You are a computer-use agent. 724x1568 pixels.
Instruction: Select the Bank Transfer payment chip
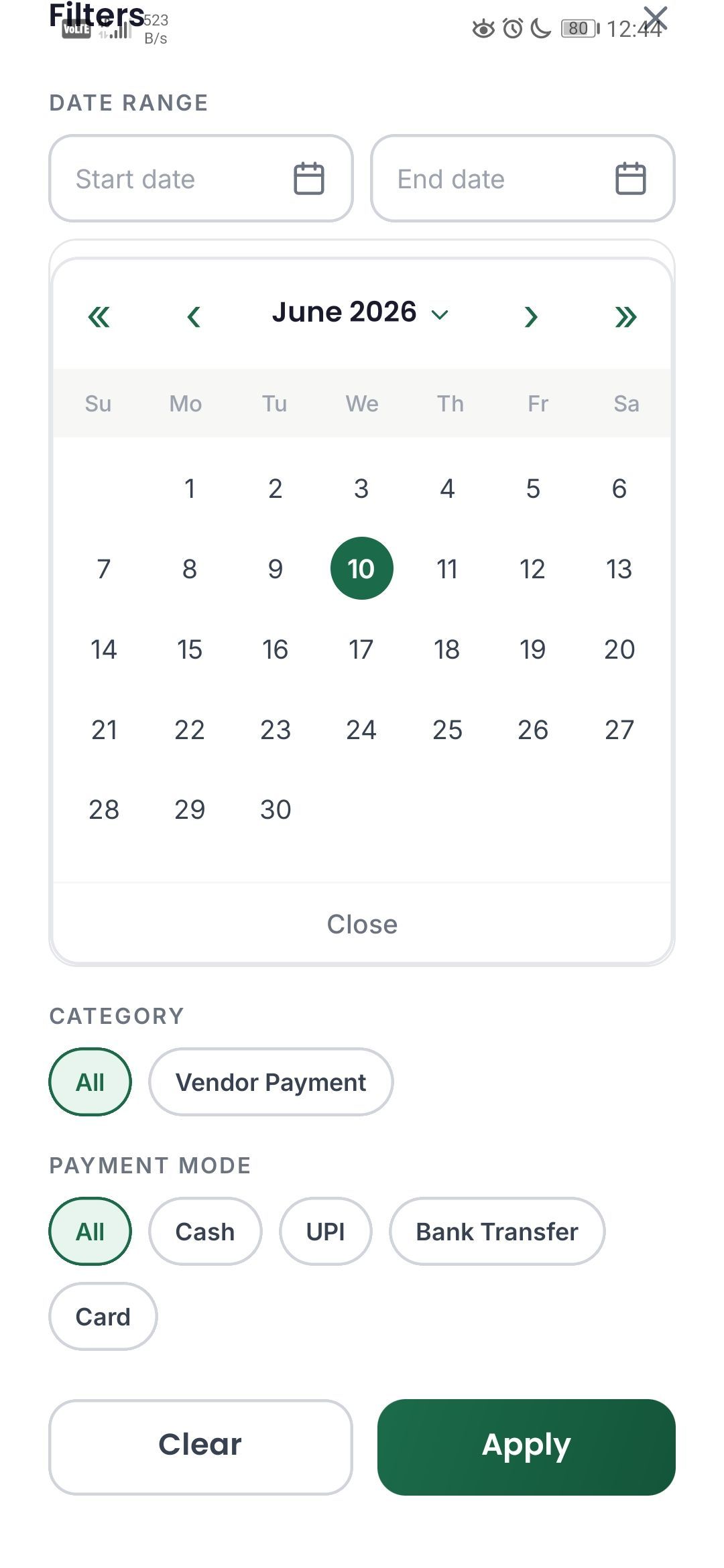497,1232
